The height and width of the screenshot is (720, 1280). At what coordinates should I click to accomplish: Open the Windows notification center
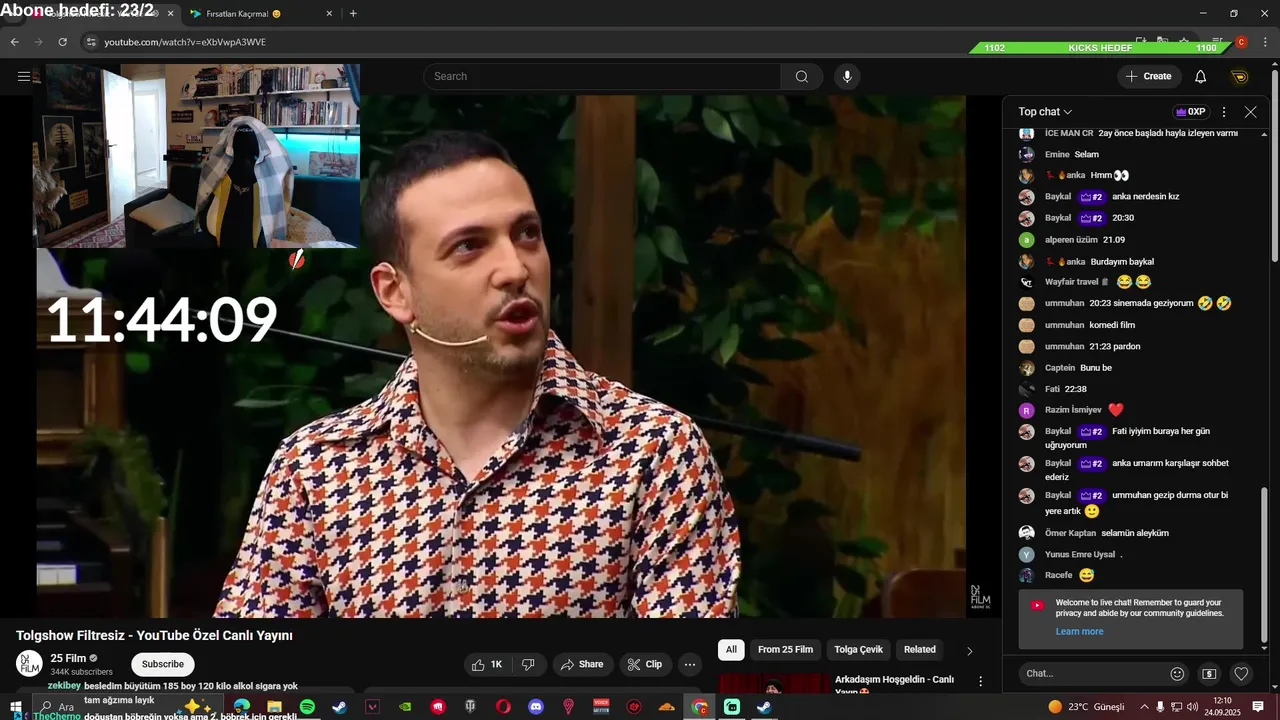1258,707
